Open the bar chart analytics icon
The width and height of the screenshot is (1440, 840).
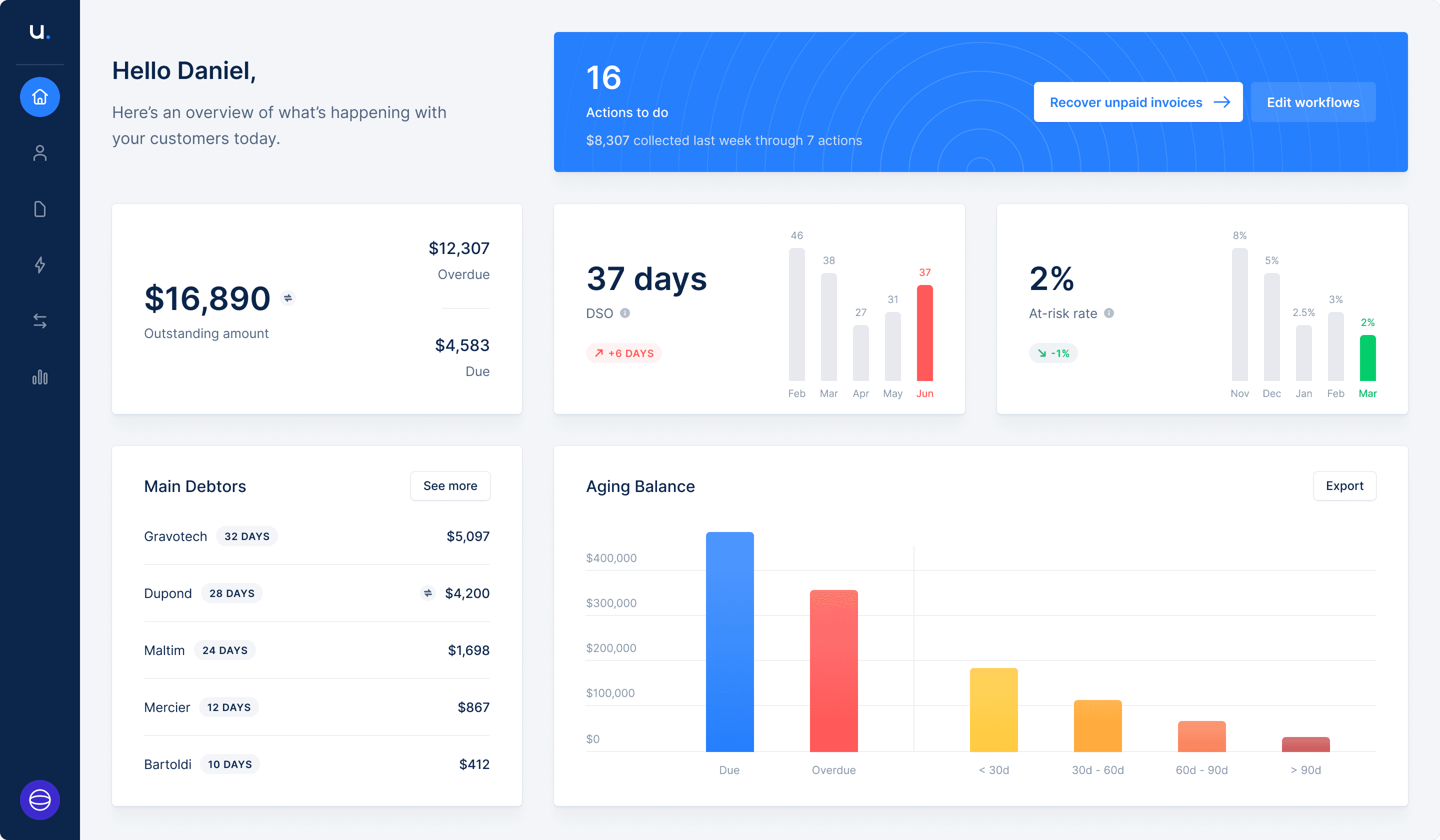coord(40,377)
